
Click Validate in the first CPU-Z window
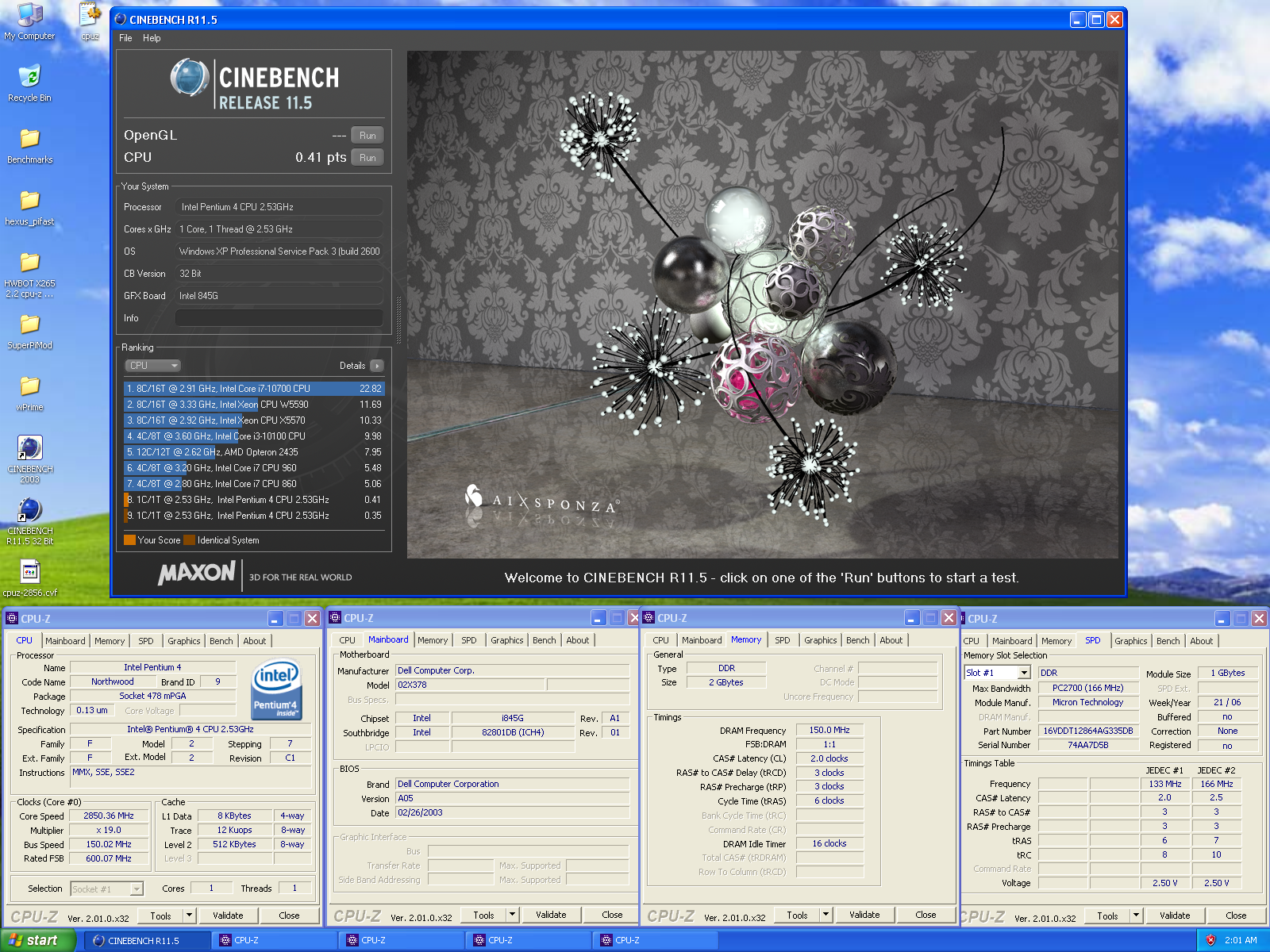tap(228, 916)
